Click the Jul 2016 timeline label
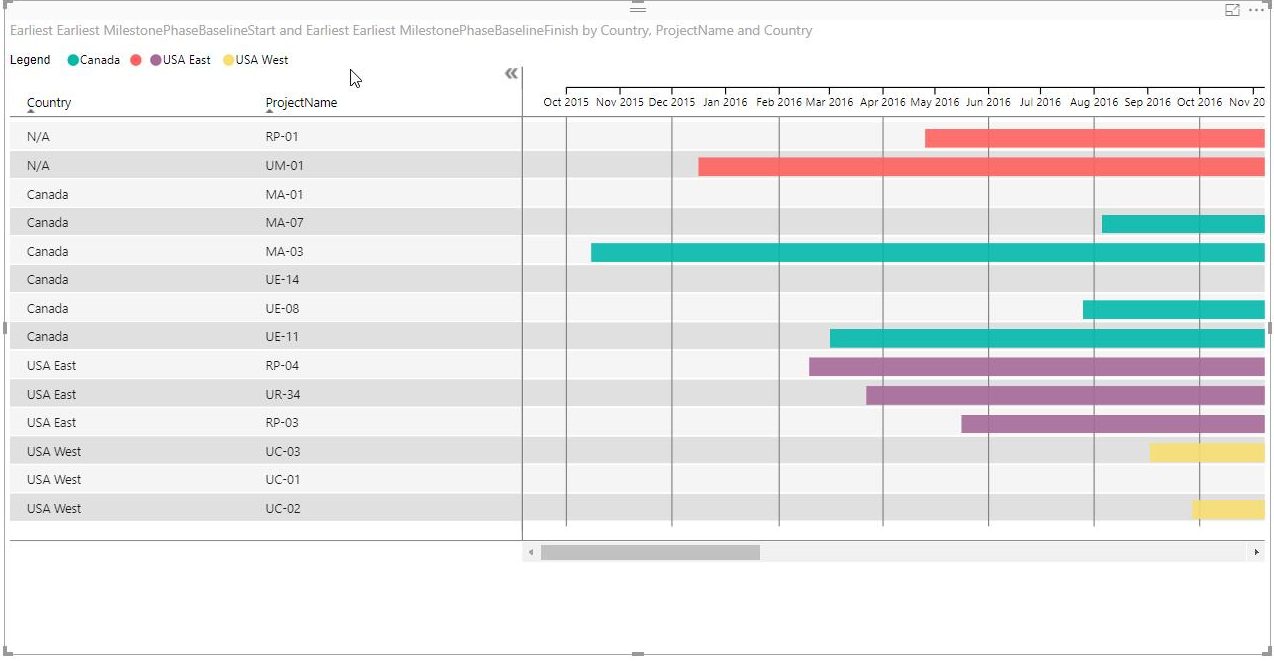 point(1040,102)
